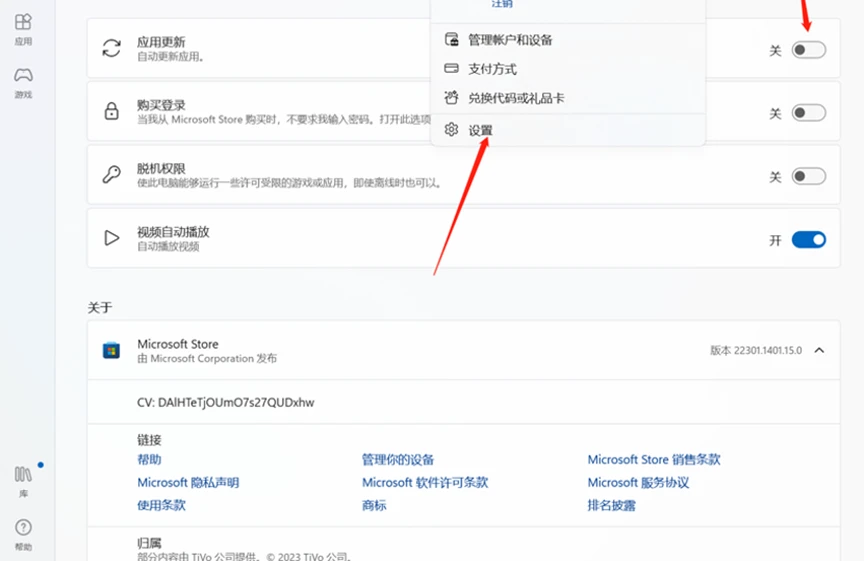Open the 商标 link

[374, 505]
